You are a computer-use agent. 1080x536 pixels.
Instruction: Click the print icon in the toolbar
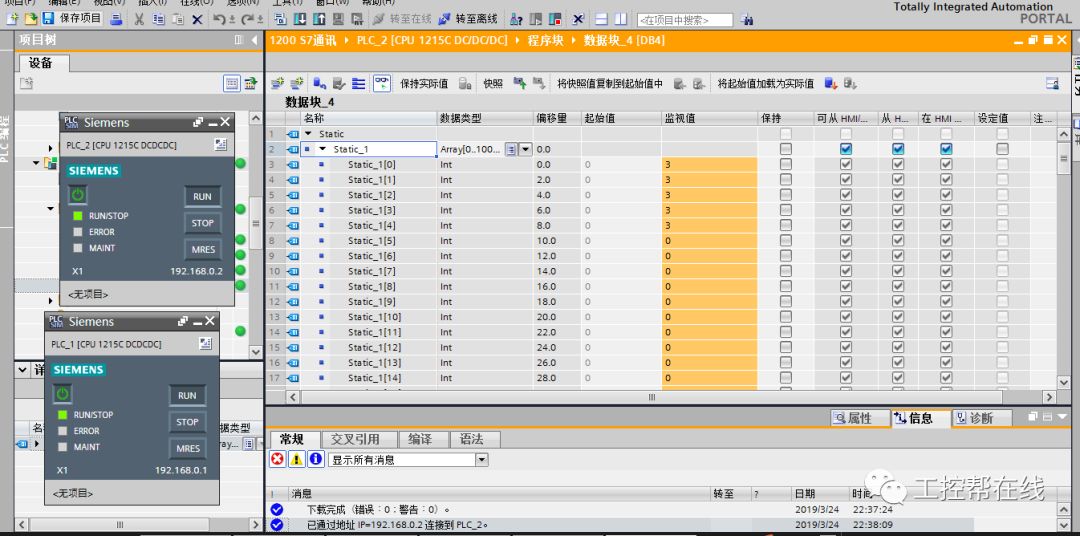click(x=116, y=19)
